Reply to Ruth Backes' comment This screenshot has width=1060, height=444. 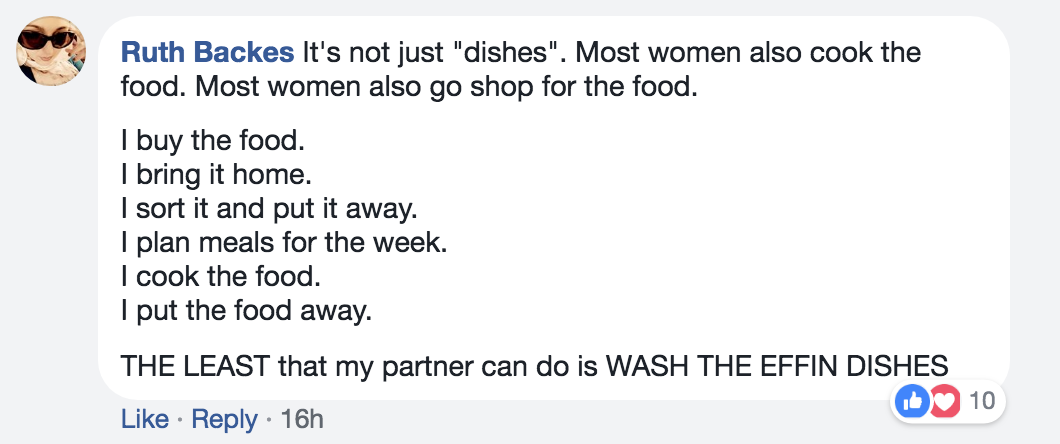[224, 419]
